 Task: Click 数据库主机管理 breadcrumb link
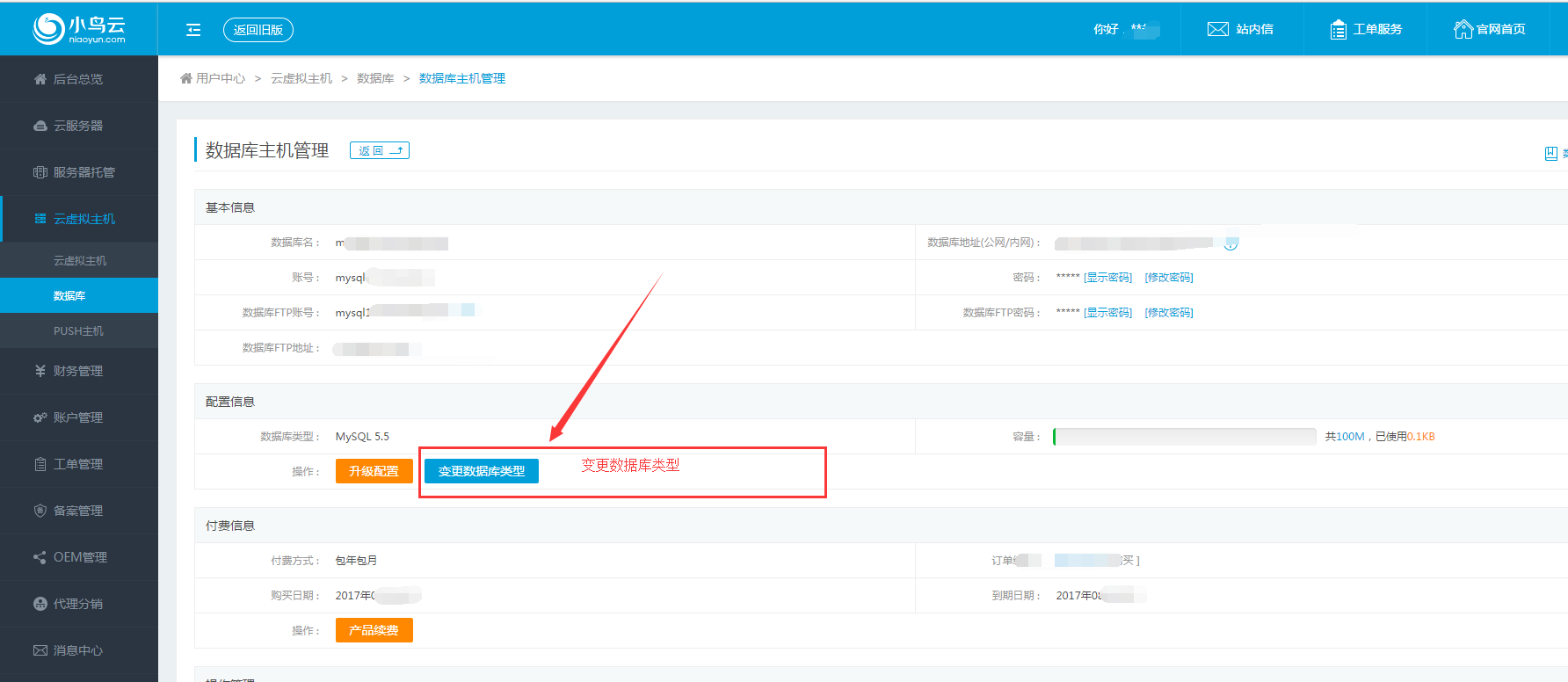click(x=462, y=78)
